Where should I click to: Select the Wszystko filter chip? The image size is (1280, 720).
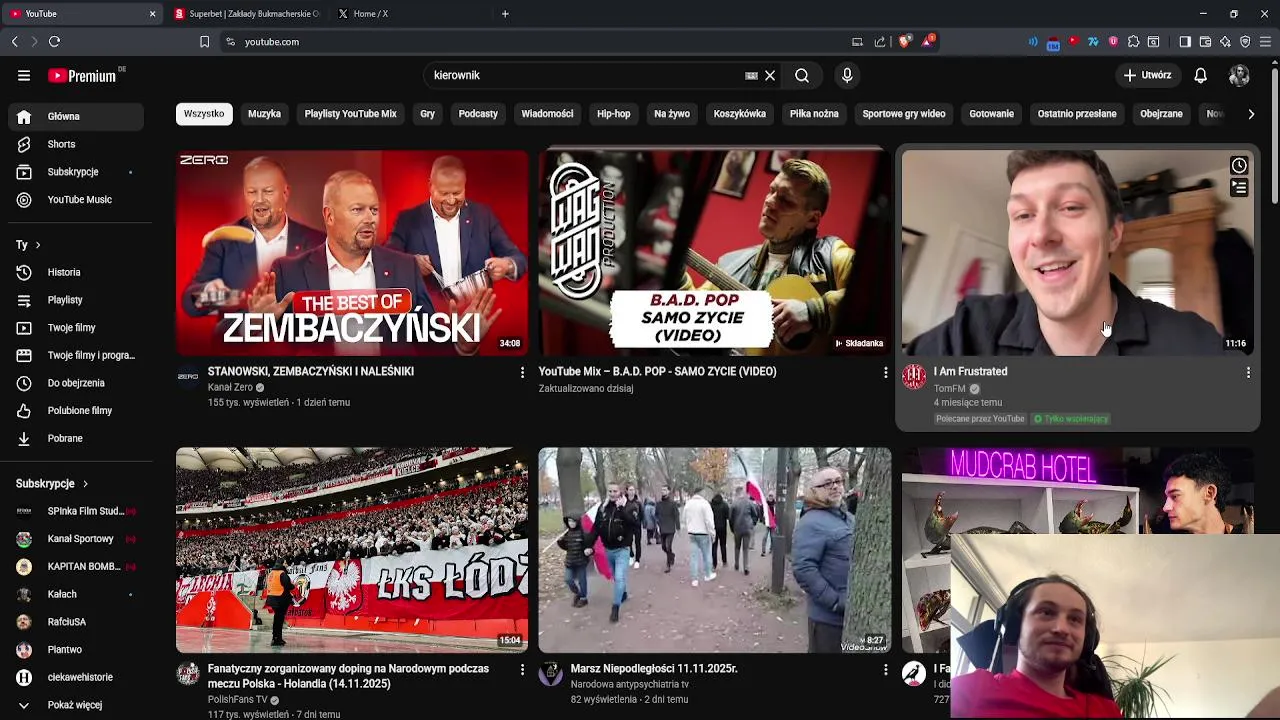(x=204, y=114)
